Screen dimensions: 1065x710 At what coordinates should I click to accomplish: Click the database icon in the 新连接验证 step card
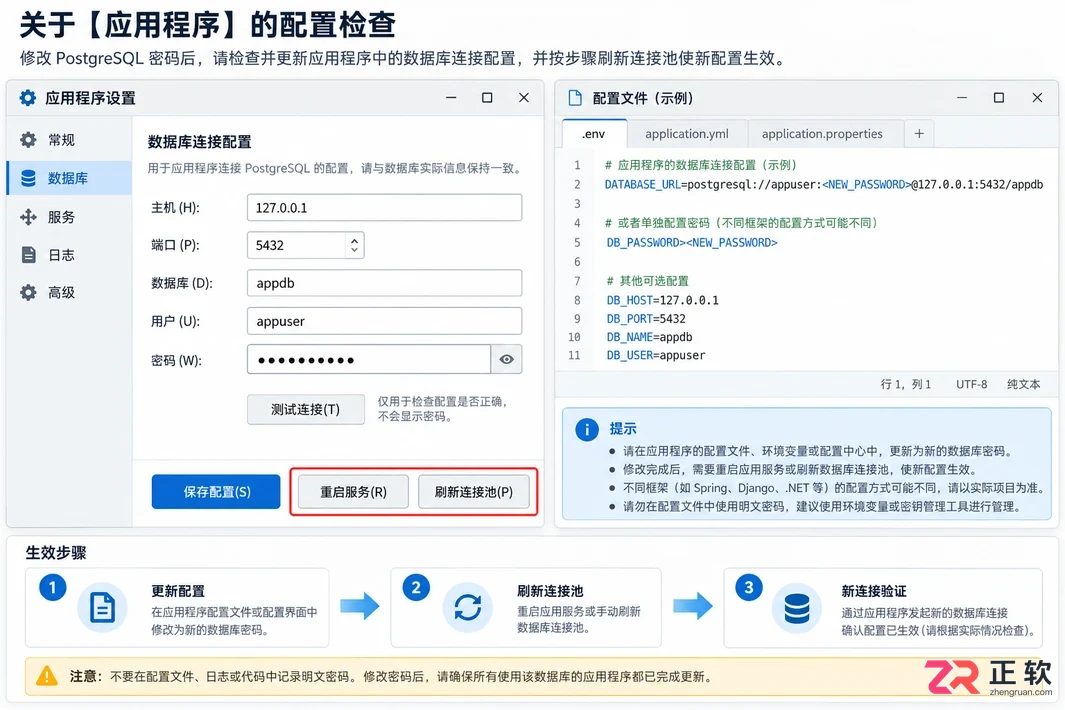pos(797,608)
